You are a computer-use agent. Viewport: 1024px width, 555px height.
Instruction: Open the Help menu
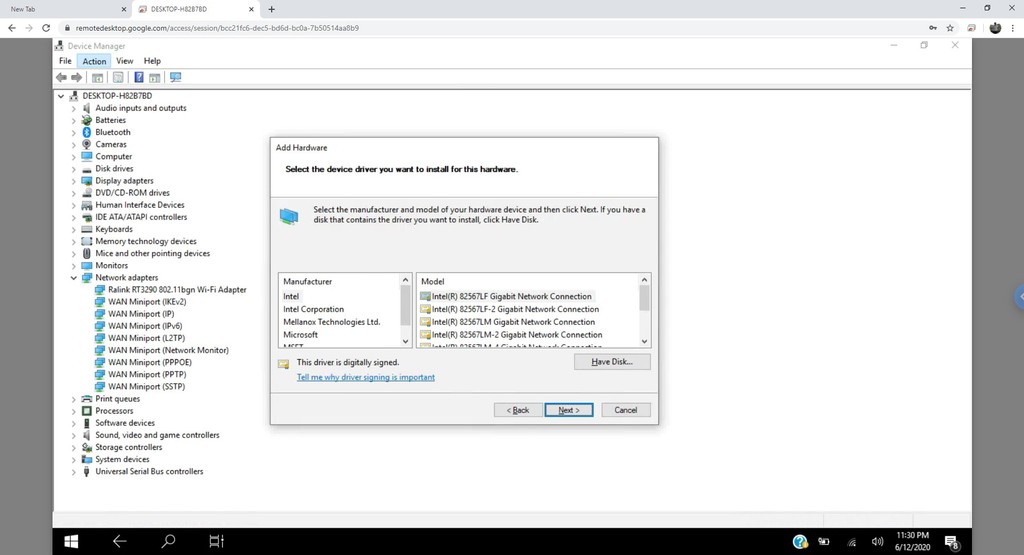(152, 61)
